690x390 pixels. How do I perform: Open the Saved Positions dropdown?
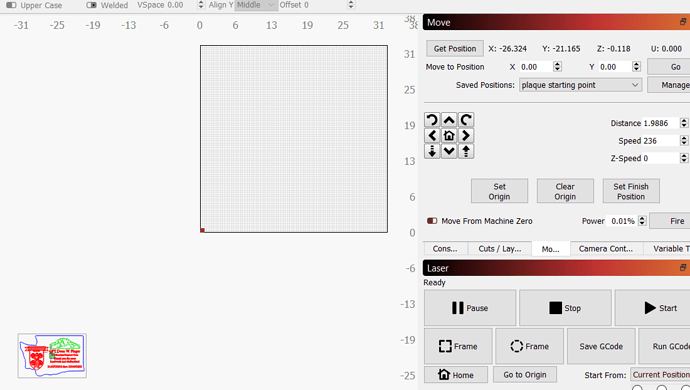(580, 85)
